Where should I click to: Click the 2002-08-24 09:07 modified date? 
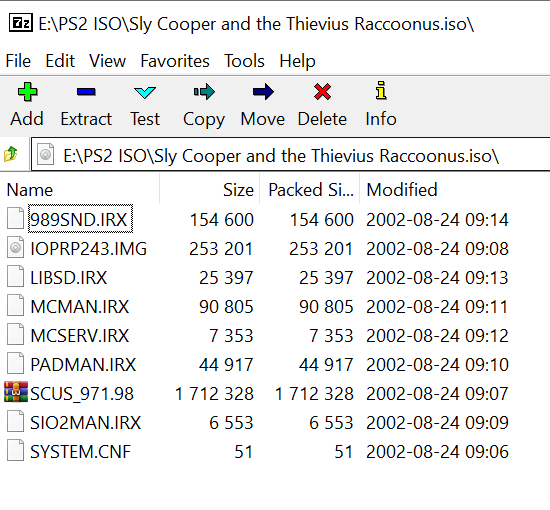(437, 394)
